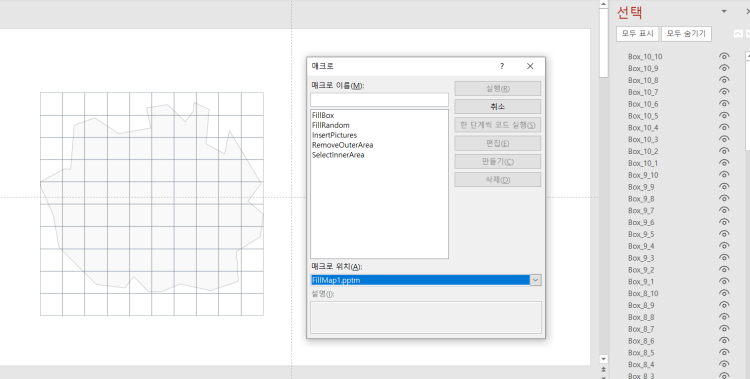This screenshot has width=750, height=379.
Task: Toggle visibility of Box_10_5
Action: click(x=724, y=116)
